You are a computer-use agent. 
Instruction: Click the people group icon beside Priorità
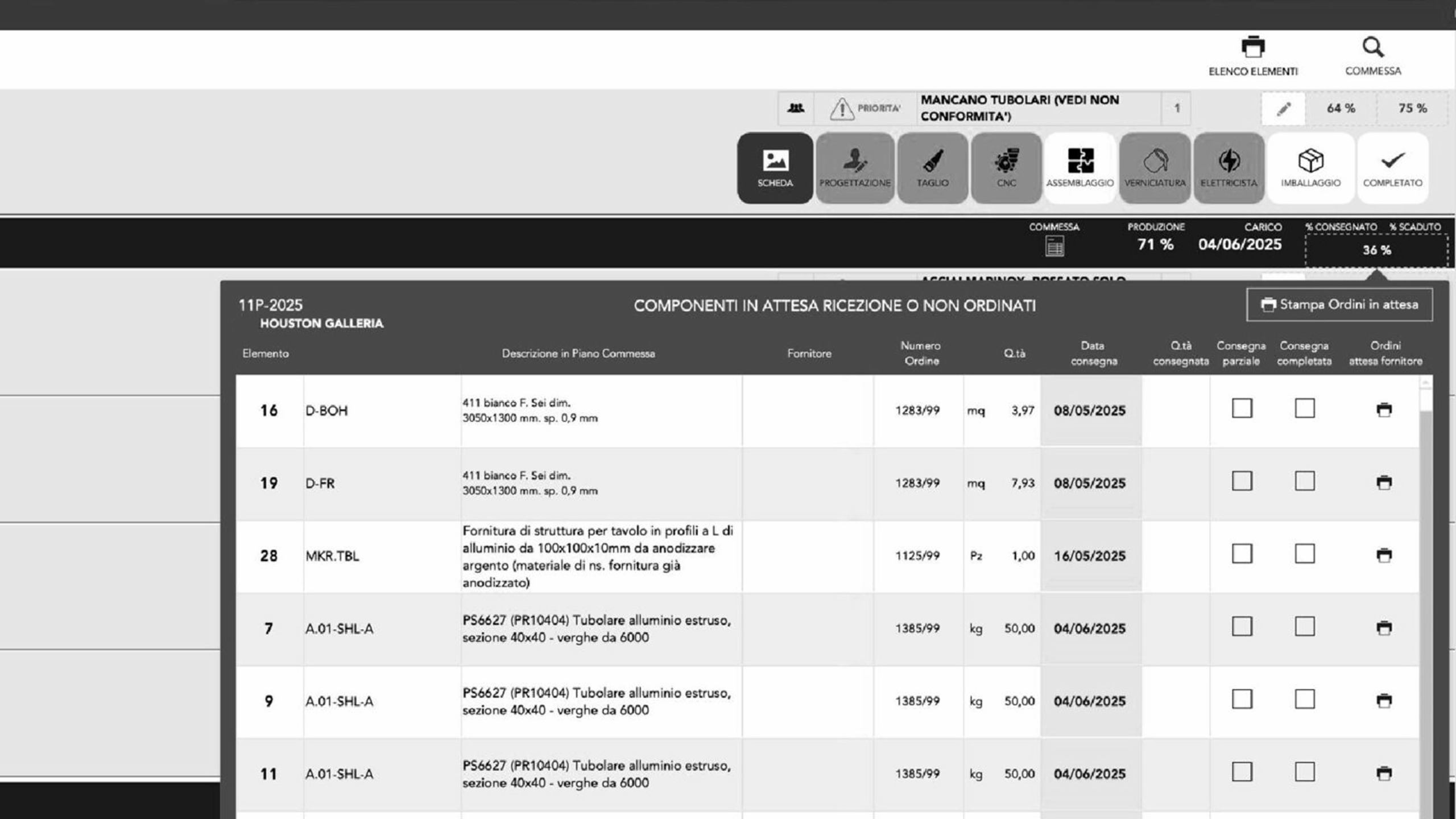tap(795, 108)
